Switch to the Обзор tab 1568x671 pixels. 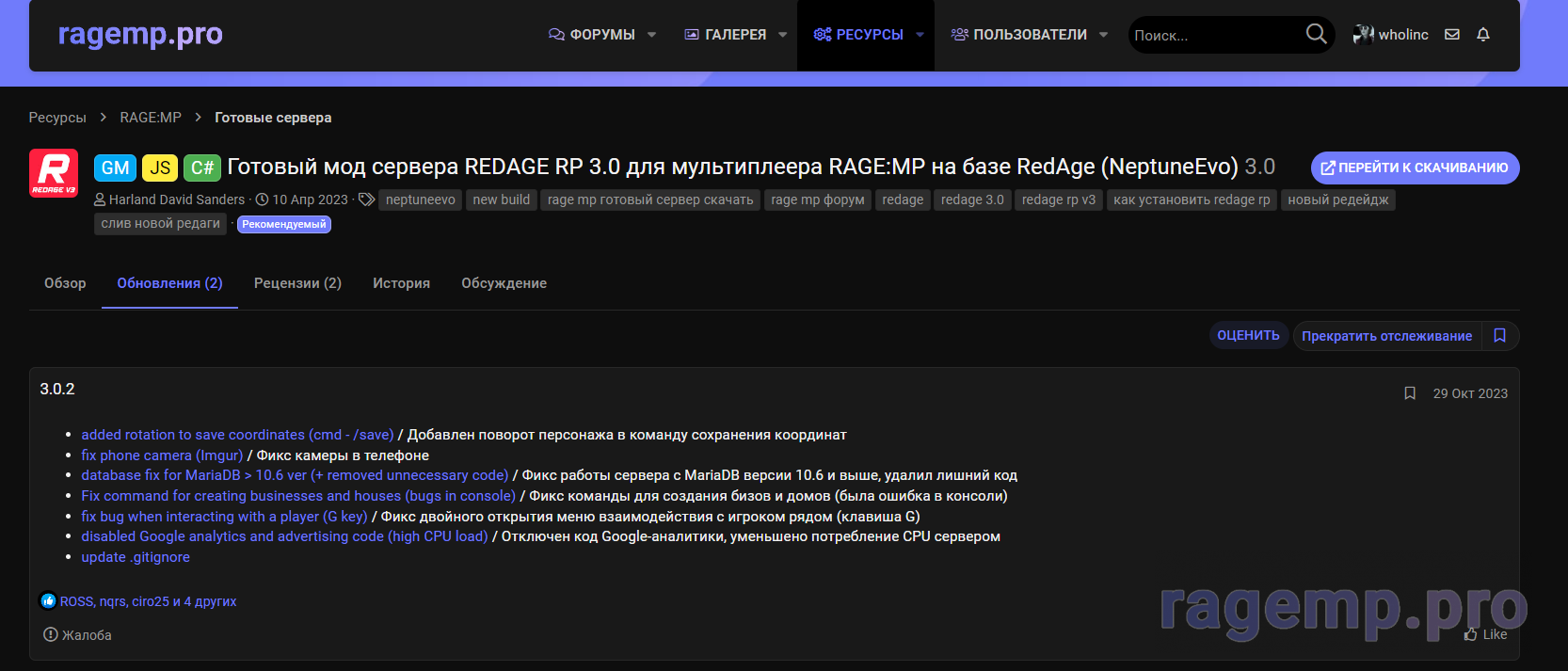click(65, 283)
